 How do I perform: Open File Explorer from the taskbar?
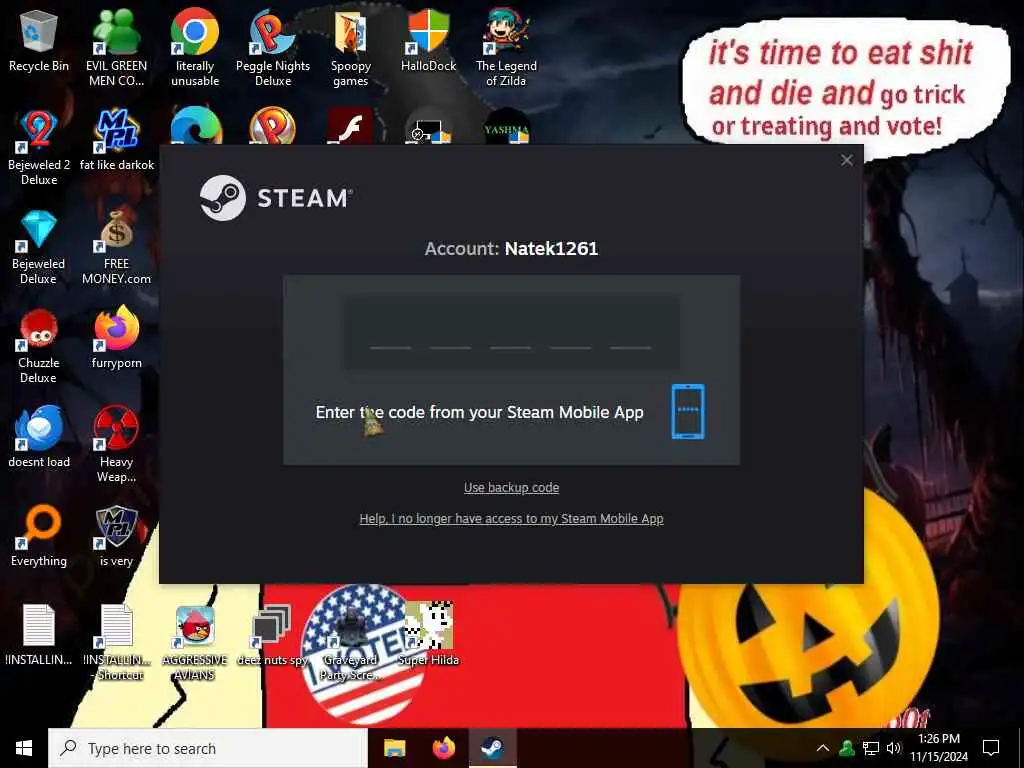(x=394, y=748)
